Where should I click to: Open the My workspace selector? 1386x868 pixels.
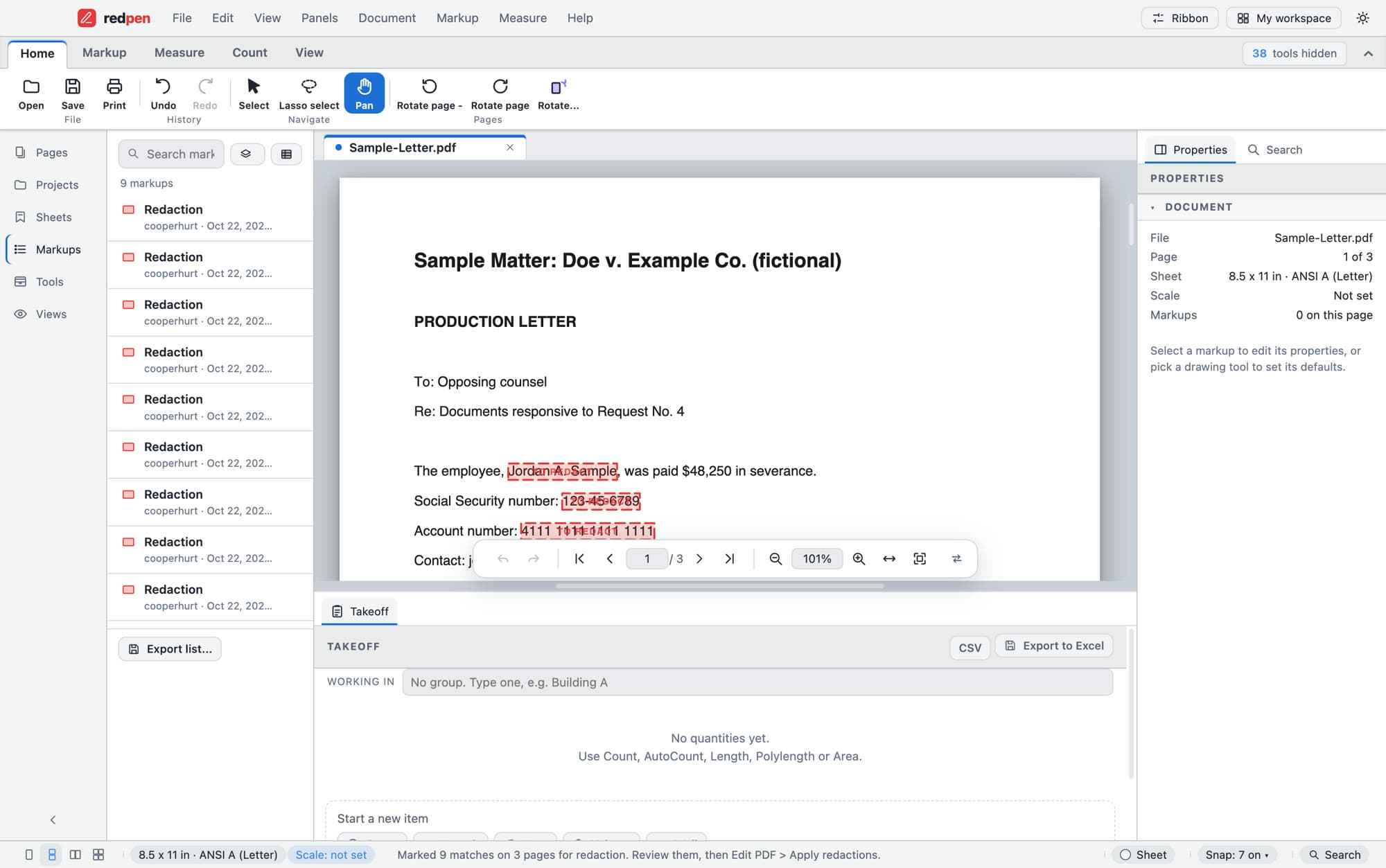[x=1283, y=18]
